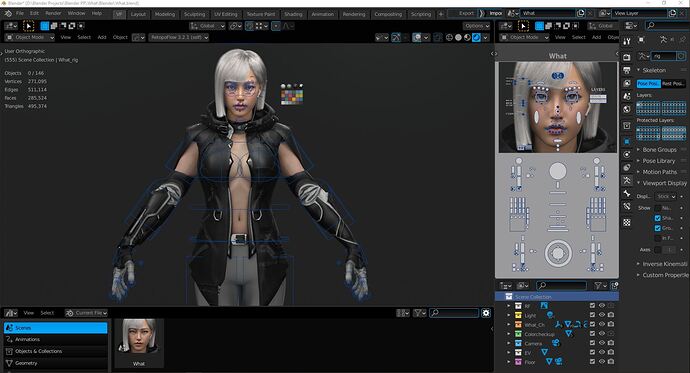Screen dimensions: 690x373
Task: Select Rest Position button
Action: coord(674,83)
